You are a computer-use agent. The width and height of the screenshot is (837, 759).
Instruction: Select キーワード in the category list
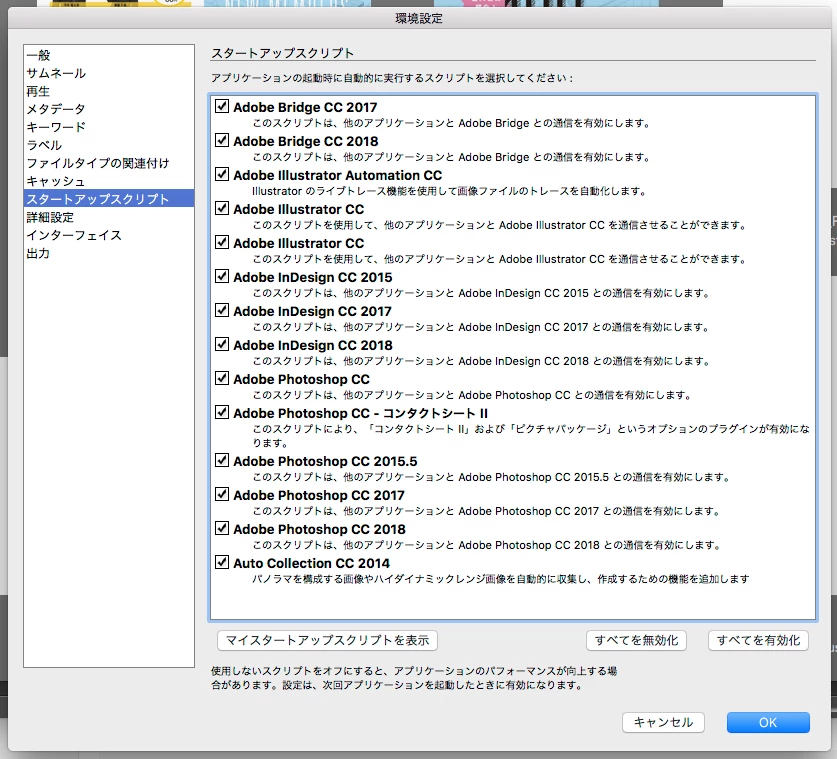point(109,127)
